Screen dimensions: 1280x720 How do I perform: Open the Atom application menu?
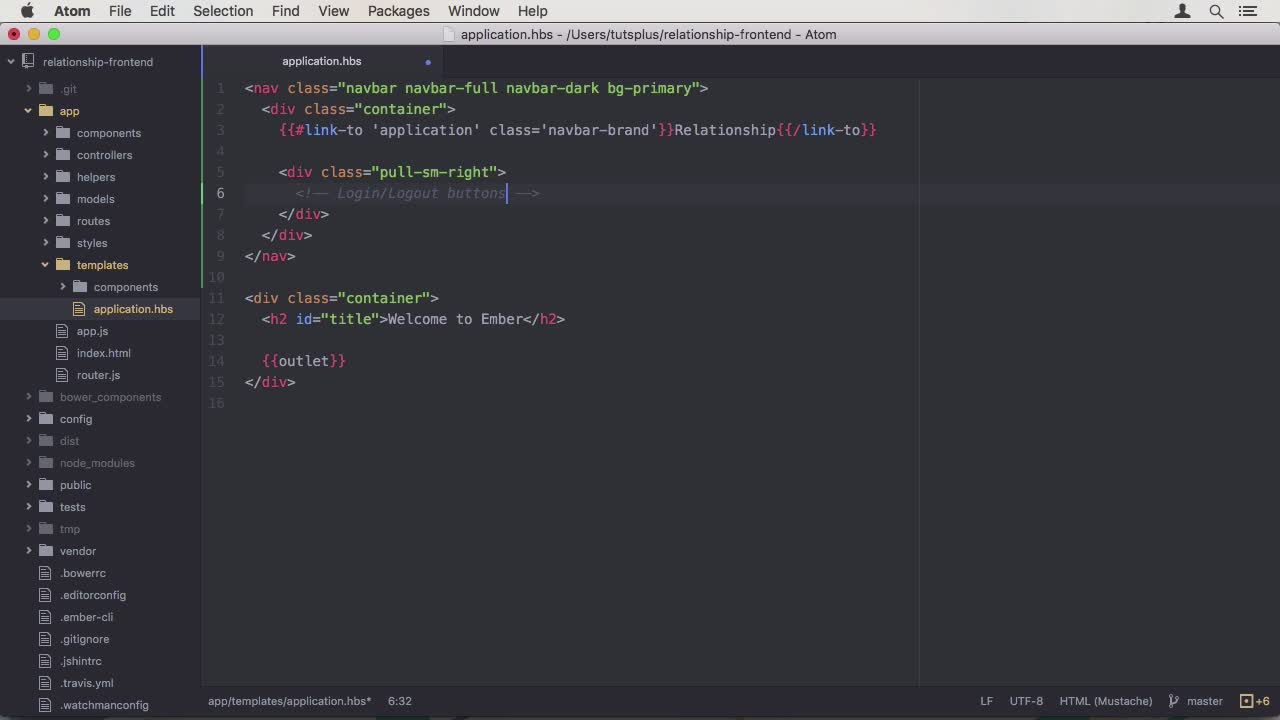tap(72, 11)
